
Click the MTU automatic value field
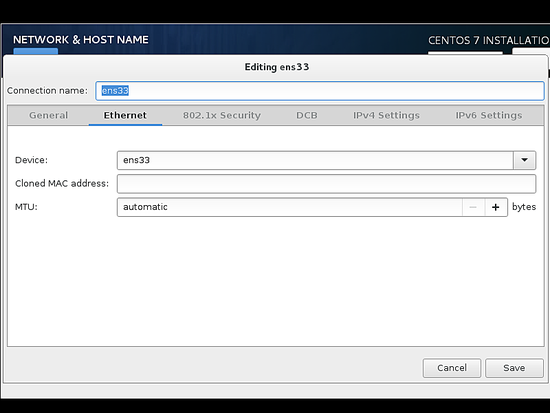(x=290, y=207)
